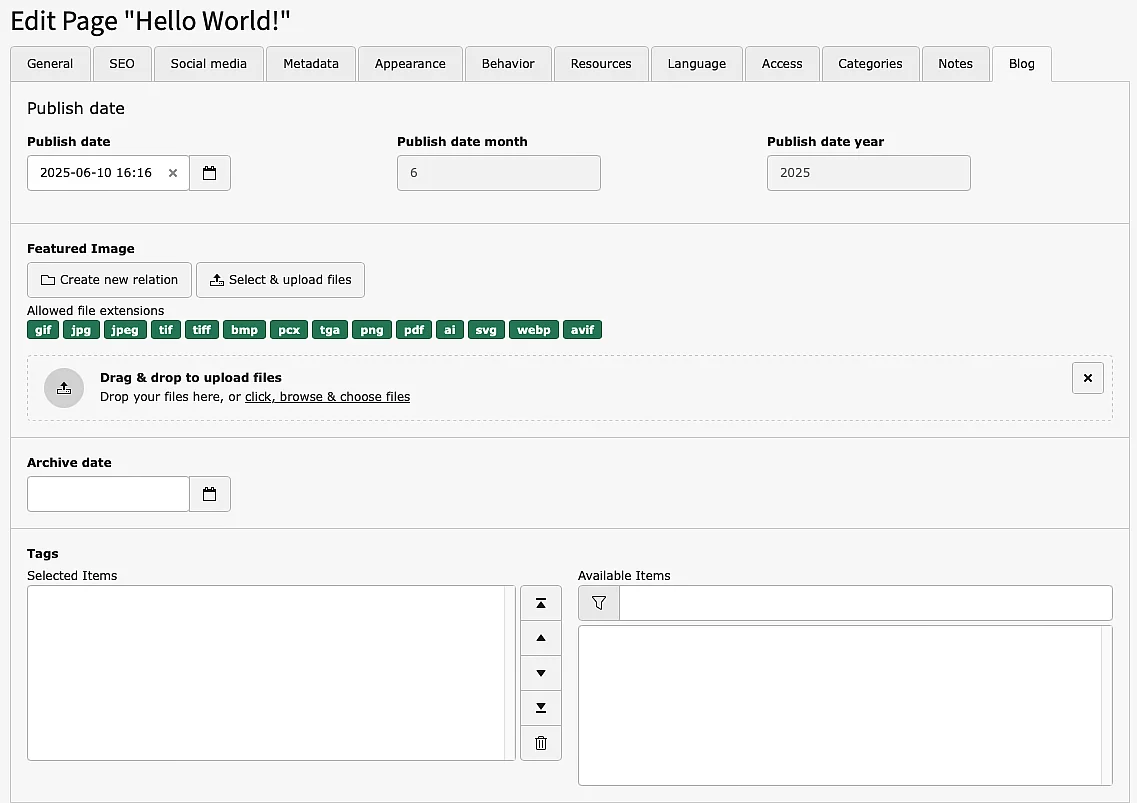1137x803 pixels.
Task: Clear the Publish date value
Action: tap(172, 173)
